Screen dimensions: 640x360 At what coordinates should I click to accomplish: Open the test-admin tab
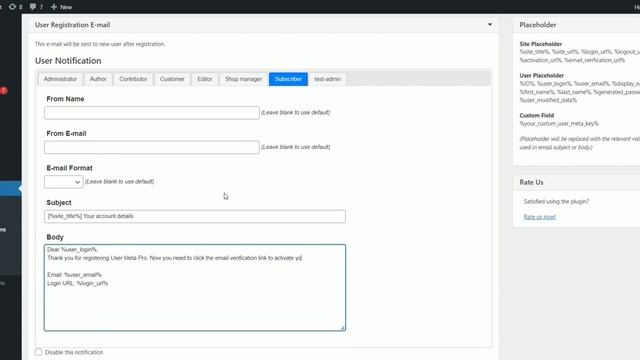(327, 79)
